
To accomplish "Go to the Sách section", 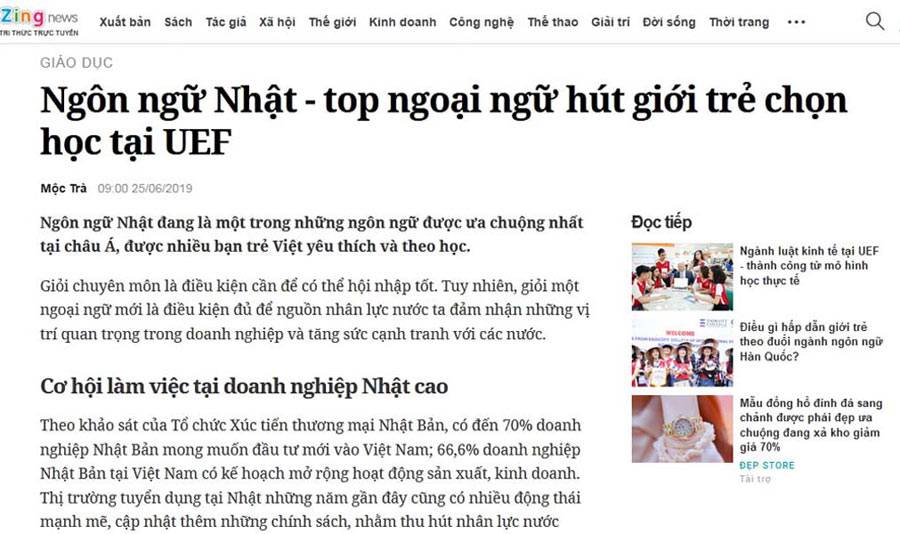I will click(x=178, y=22).
